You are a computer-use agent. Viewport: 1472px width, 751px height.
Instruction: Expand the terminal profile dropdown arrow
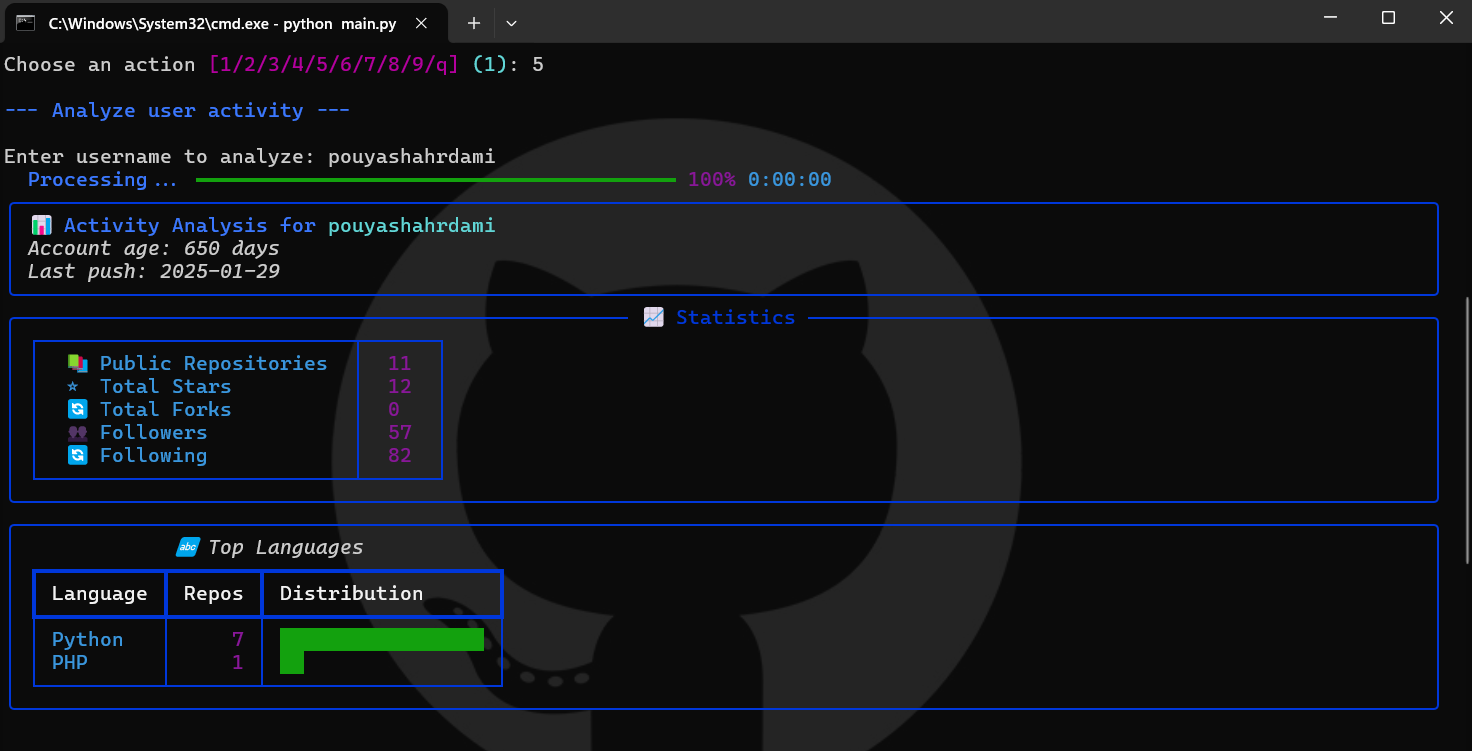click(511, 22)
